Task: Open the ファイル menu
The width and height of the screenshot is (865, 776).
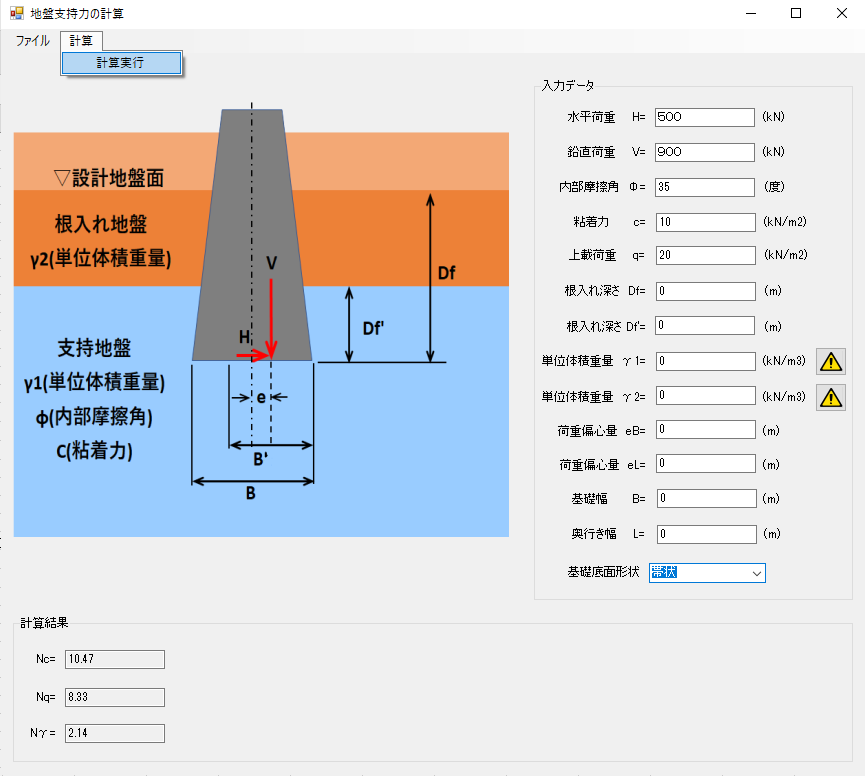Action: [x=32, y=41]
